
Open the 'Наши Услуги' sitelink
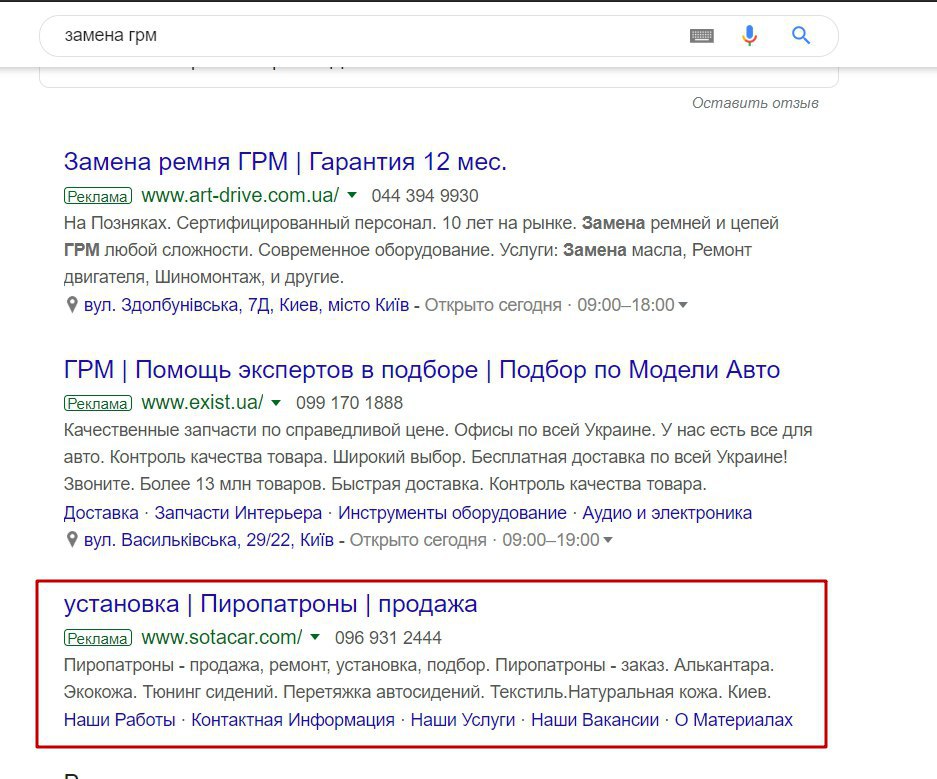(x=463, y=720)
